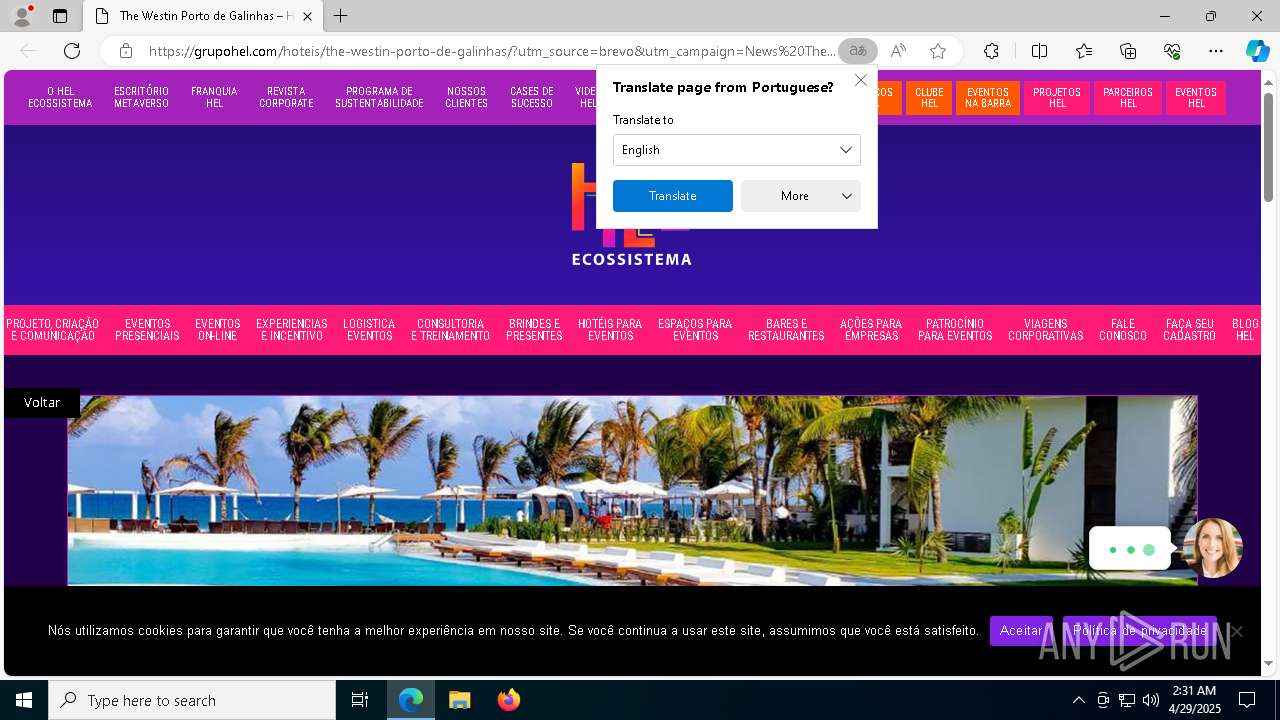
Task: Open Eventos On-line category
Action: pos(217,330)
